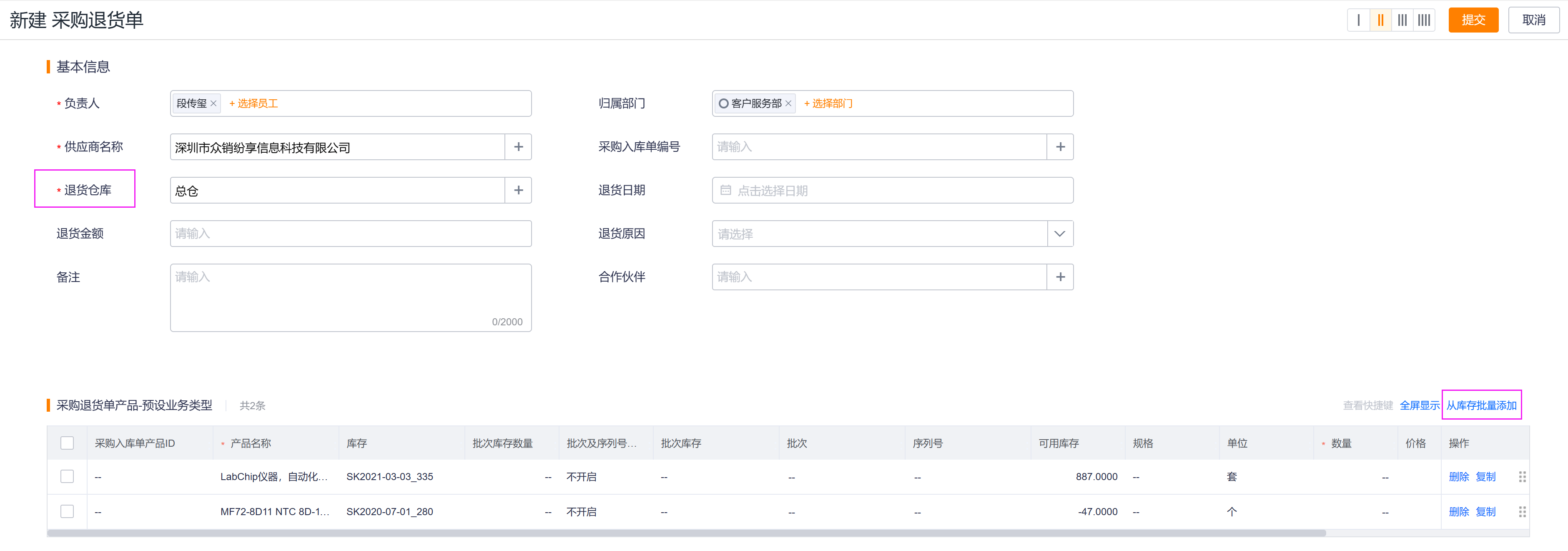Viewport: 1568px width, 551px height.
Task: Click plus icon beside 退货仓库 field
Action: click(518, 191)
